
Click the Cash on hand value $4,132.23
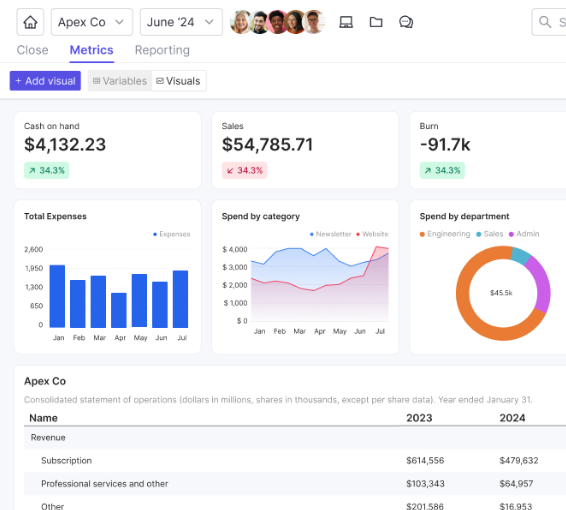pyautogui.click(x=65, y=144)
